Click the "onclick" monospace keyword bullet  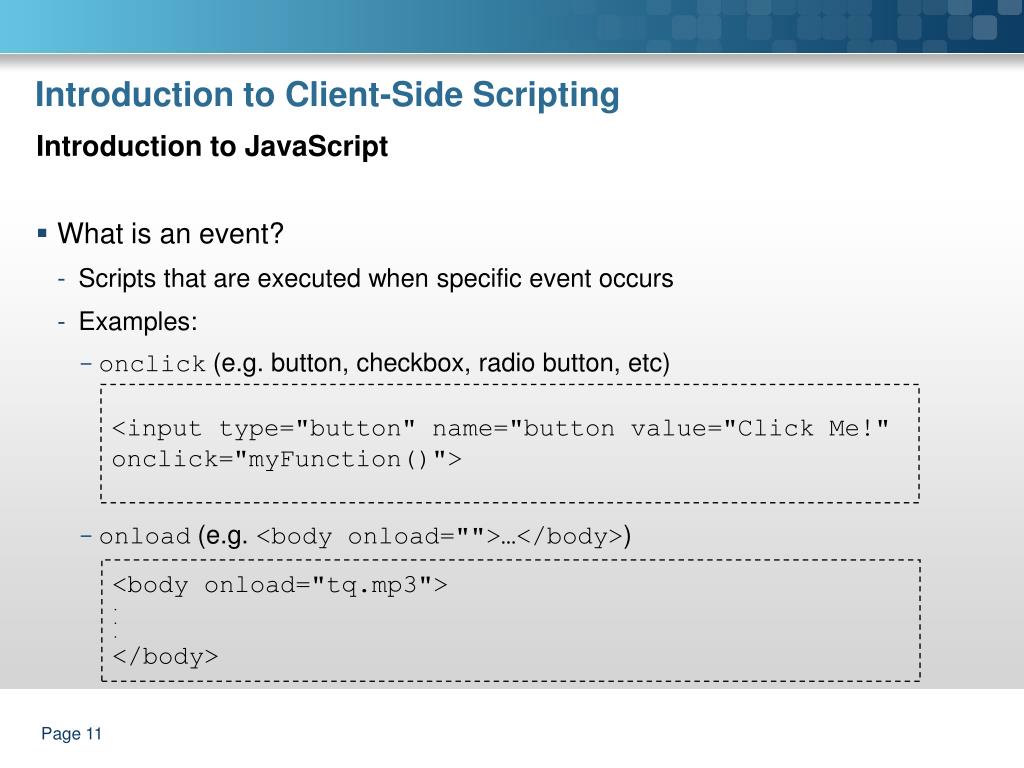tap(152, 365)
